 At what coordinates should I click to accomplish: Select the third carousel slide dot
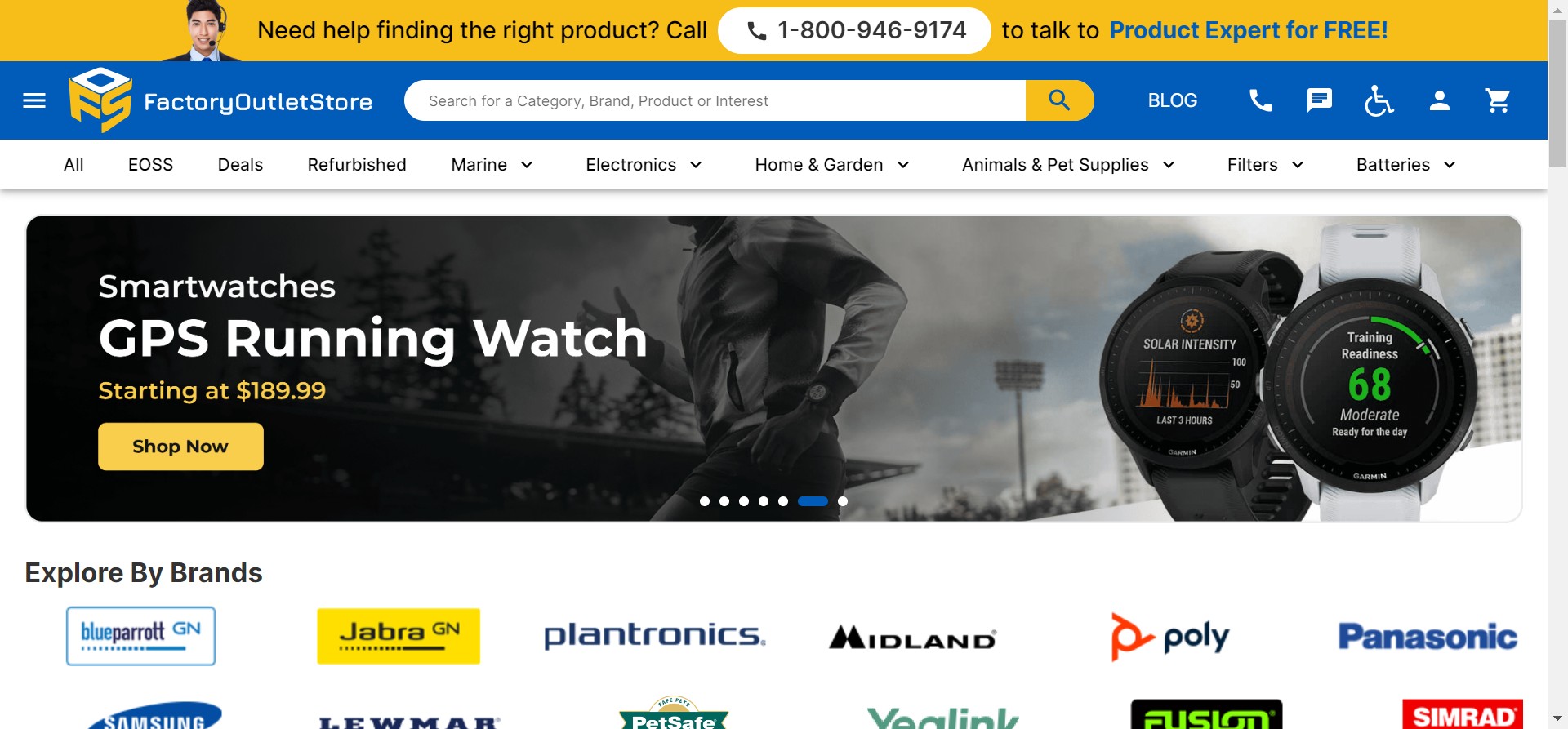[744, 501]
